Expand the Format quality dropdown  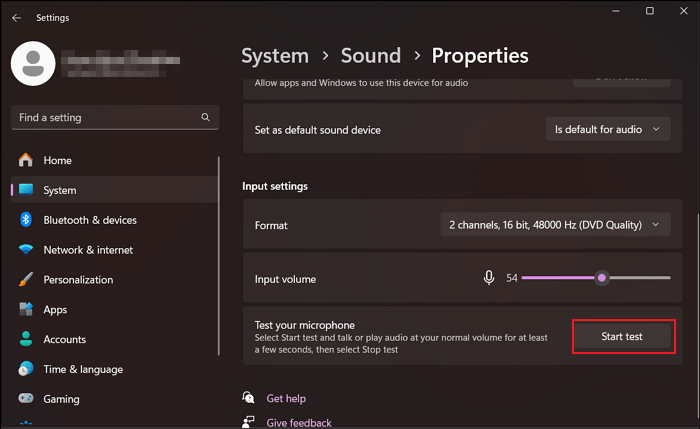[x=555, y=225]
